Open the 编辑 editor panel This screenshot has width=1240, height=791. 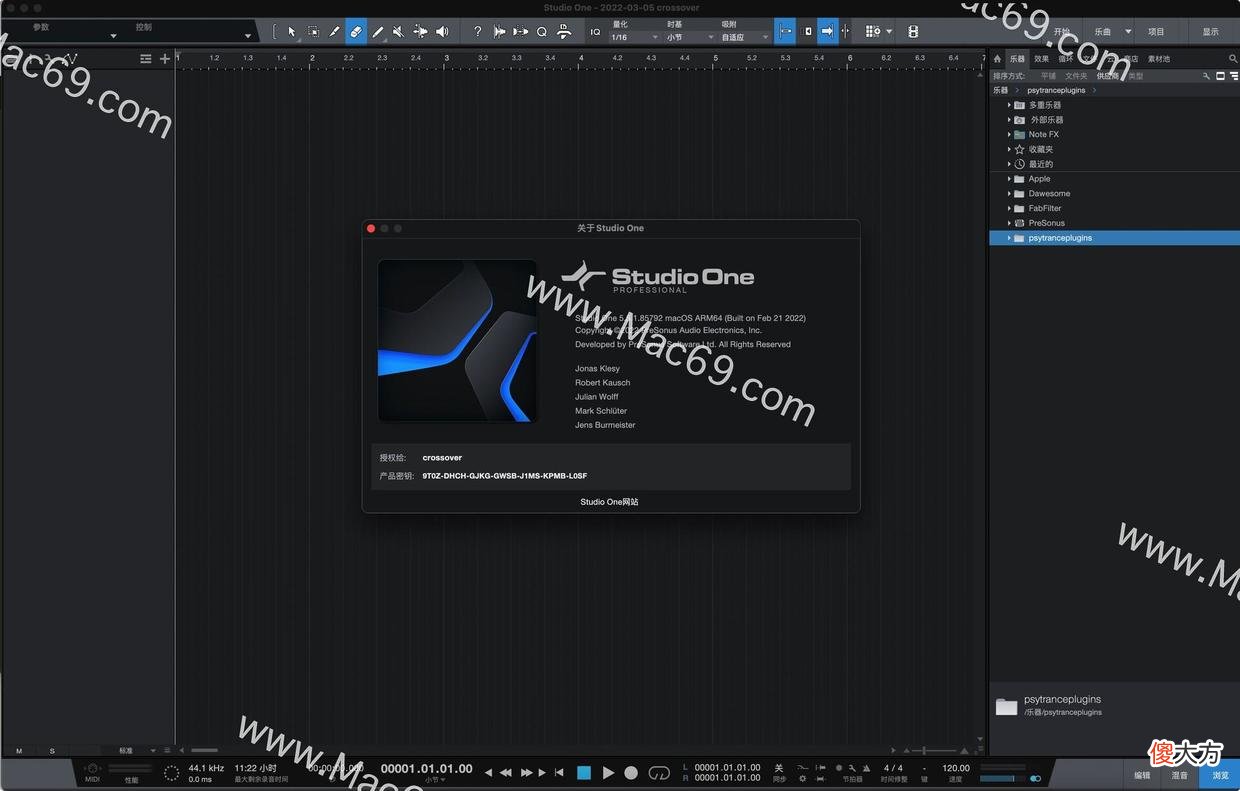click(1143, 775)
